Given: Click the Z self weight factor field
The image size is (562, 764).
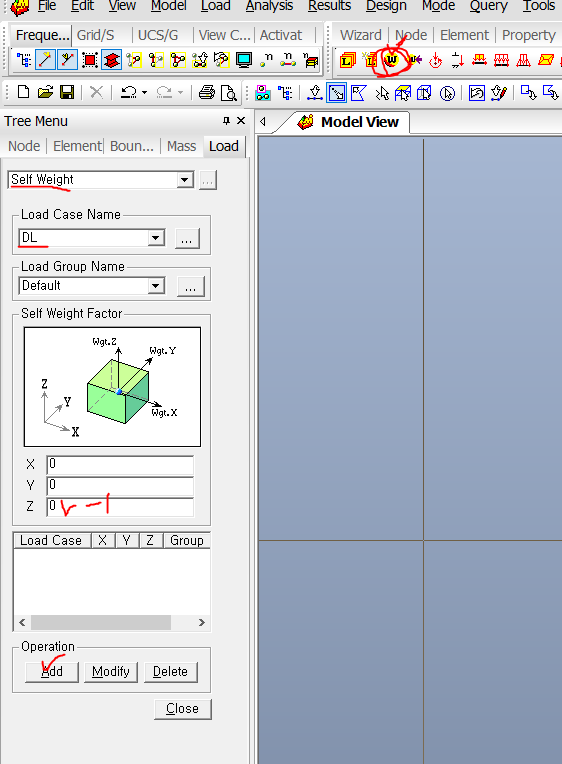Looking at the screenshot, I should [120, 507].
